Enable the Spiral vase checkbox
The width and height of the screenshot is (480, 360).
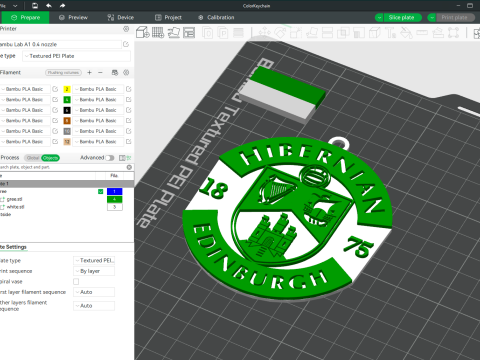(x=76, y=282)
